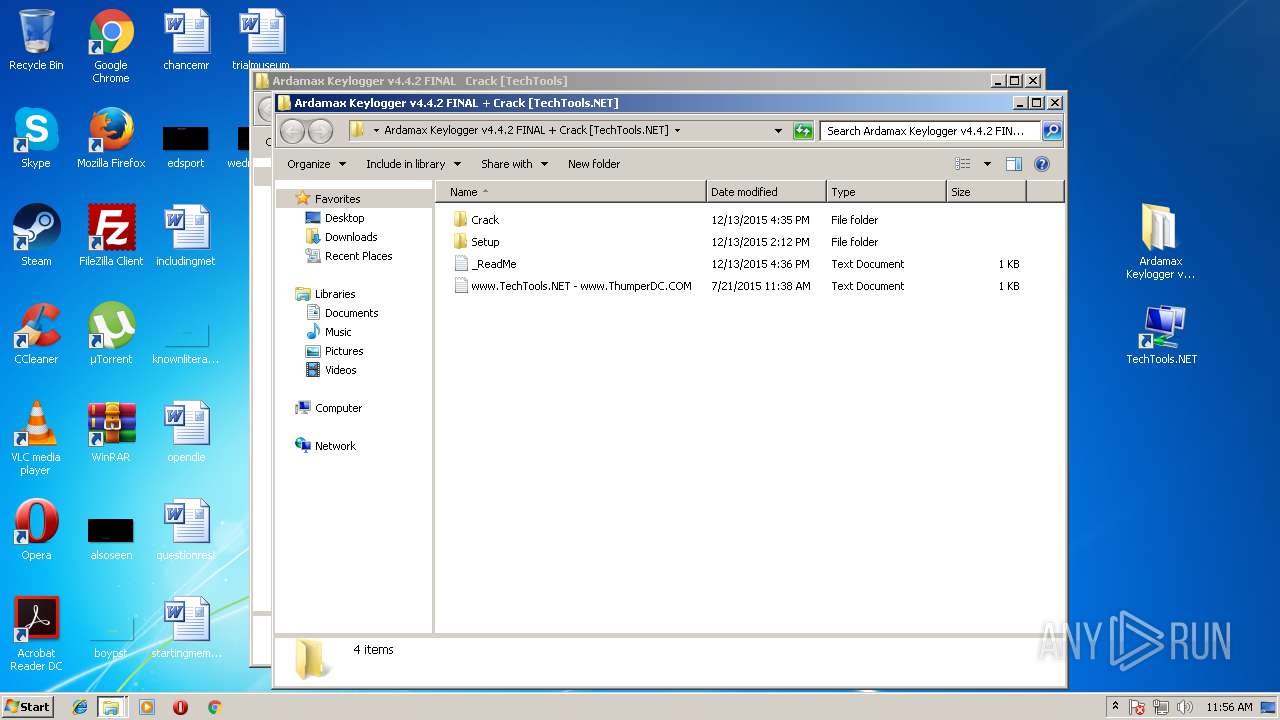The height and width of the screenshot is (720, 1280).
Task: Open the Organize menu
Action: click(316, 164)
